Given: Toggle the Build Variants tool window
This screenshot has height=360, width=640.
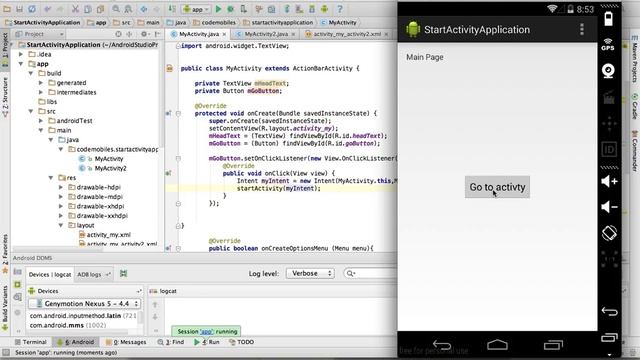Looking at the screenshot, I should [x=5, y=307].
